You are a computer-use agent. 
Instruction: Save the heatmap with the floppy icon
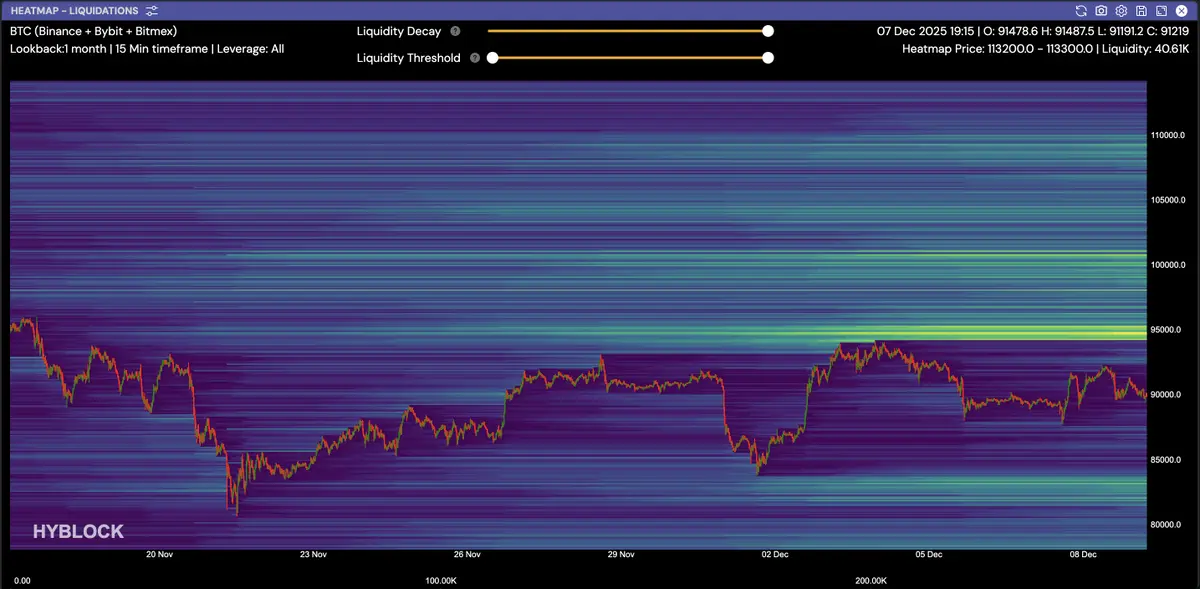tap(1141, 10)
